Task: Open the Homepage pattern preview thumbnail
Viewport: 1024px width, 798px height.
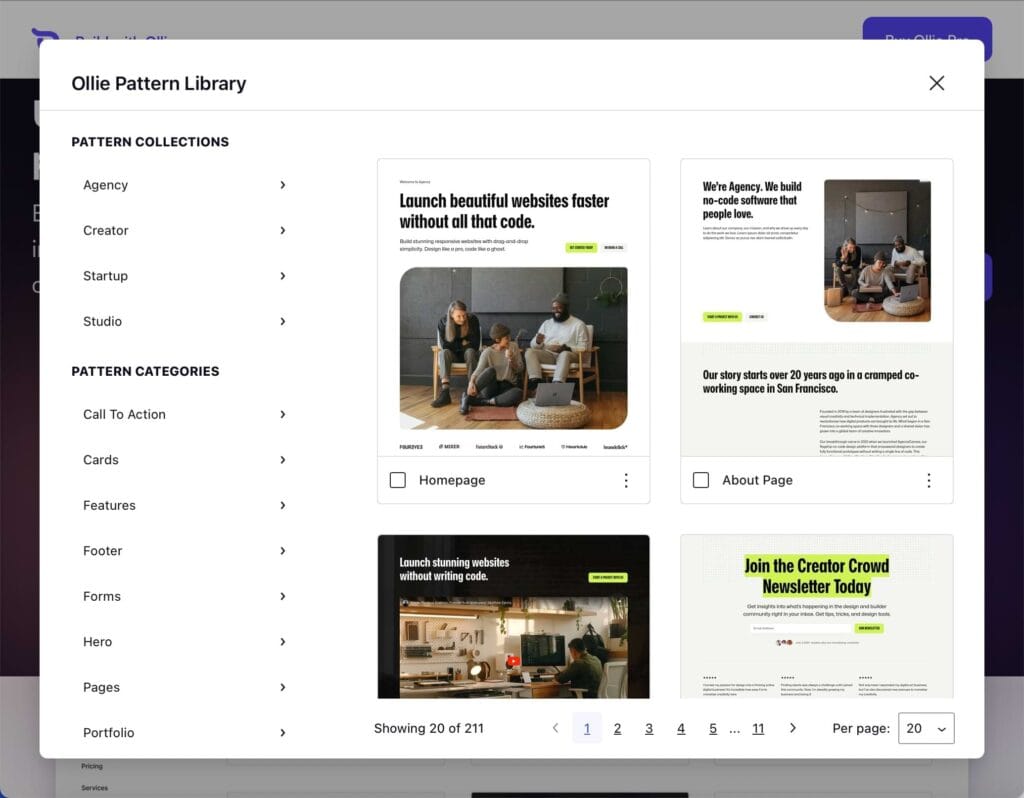Action: coord(513,307)
